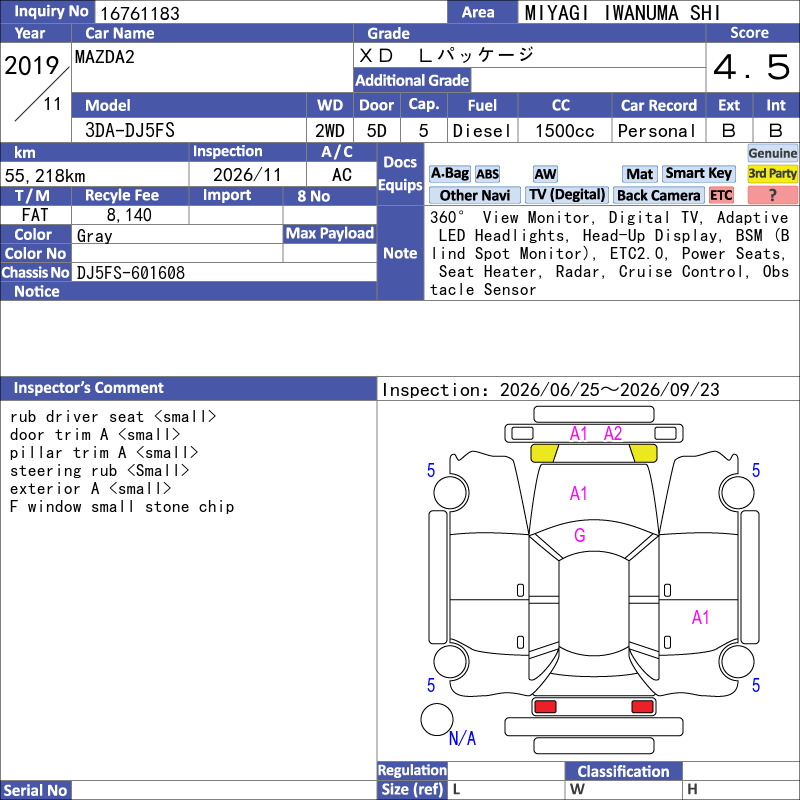This screenshot has height=800, width=800.
Task: Click the red question mark badge
Action: pyautogui.click(x=772, y=195)
